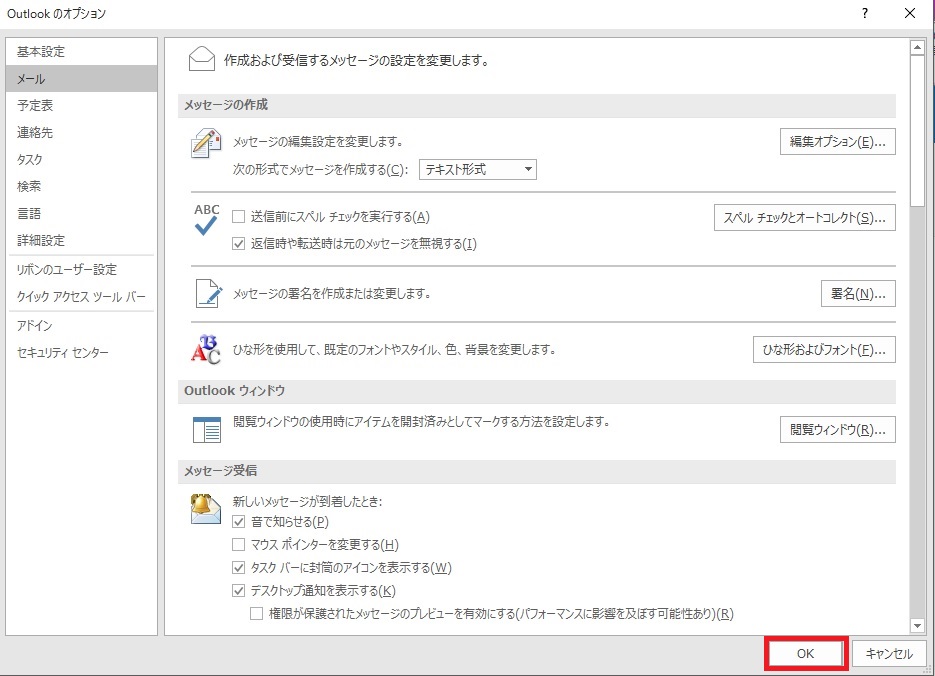This screenshot has height=676, width=935.
Task: Click the new mail bell envelope icon
Action: coord(206,508)
